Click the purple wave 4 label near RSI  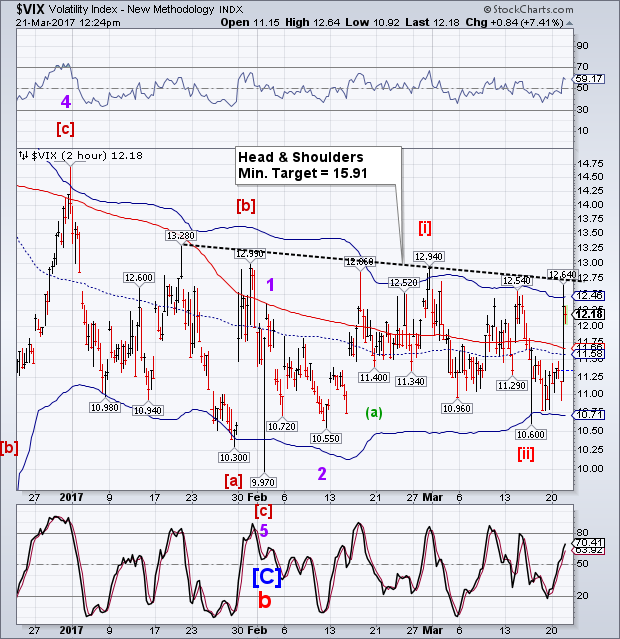point(64,102)
